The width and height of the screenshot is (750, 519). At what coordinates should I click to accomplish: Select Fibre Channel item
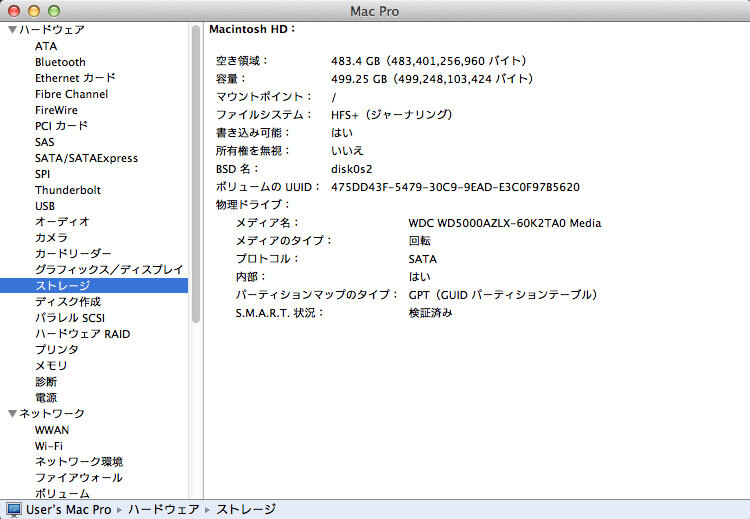click(x=71, y=94)
